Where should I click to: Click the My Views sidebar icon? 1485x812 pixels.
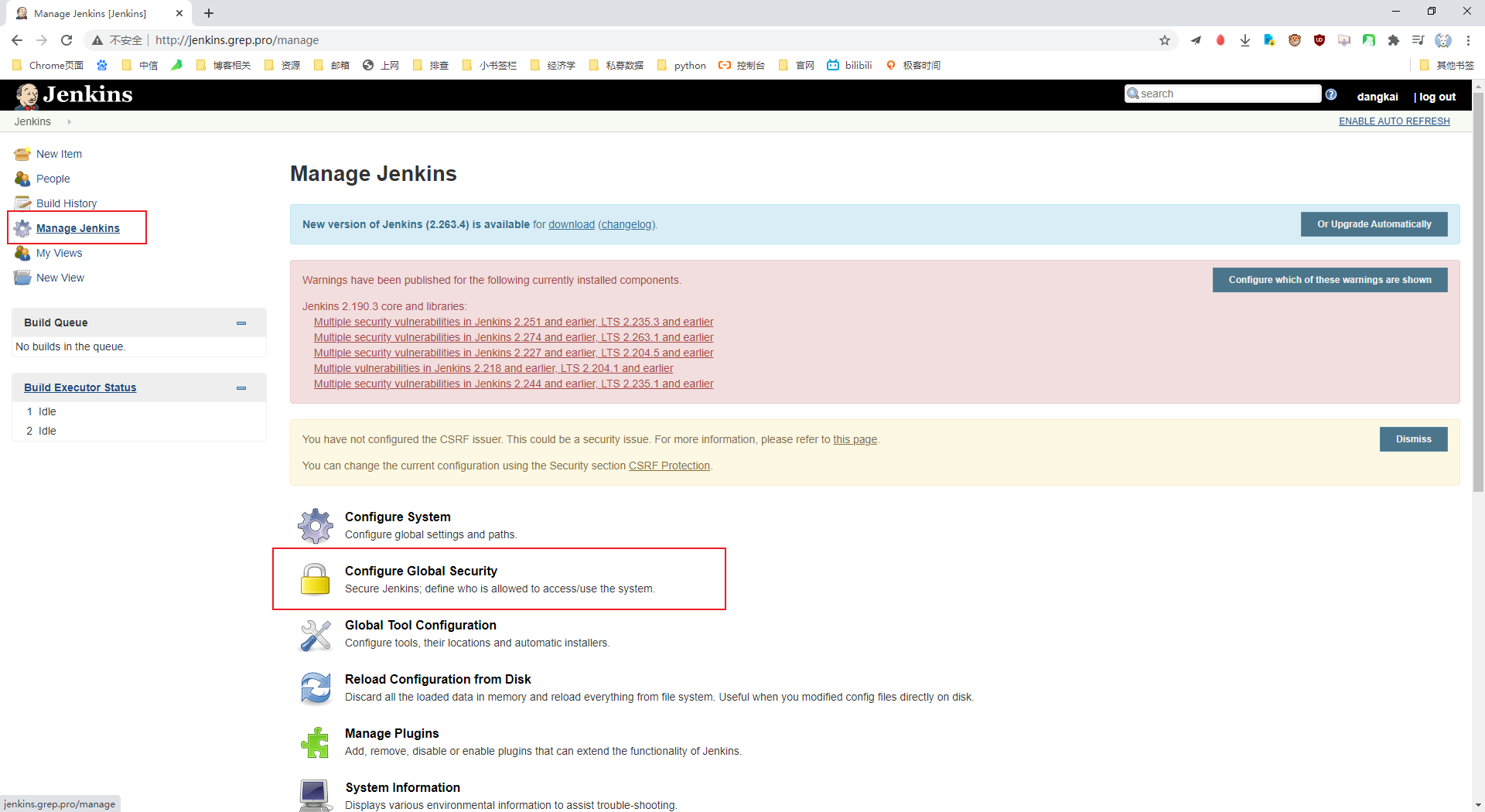pyautogui.click(x=22, y=253)
